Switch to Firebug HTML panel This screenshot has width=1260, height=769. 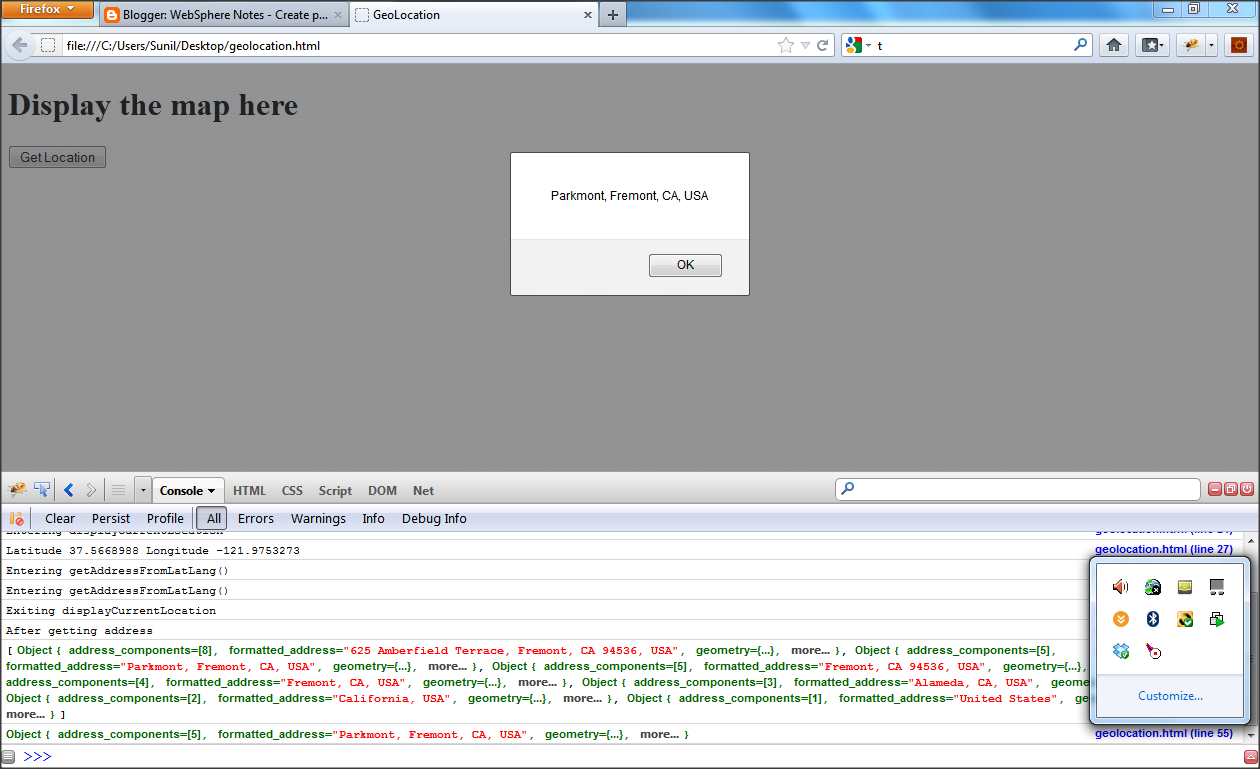[249, 490]
